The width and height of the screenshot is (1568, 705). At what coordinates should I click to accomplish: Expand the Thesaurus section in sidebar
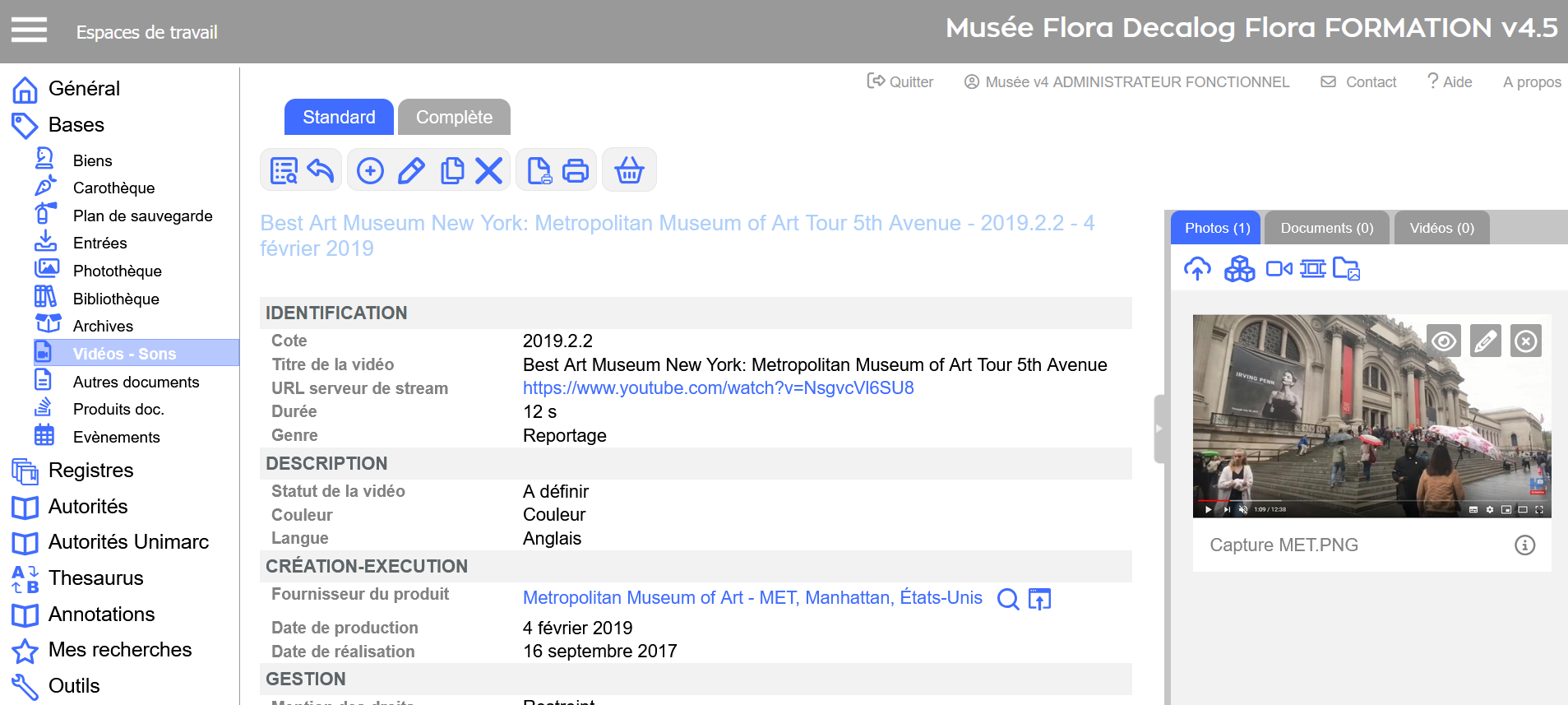(x=95, y=578)
